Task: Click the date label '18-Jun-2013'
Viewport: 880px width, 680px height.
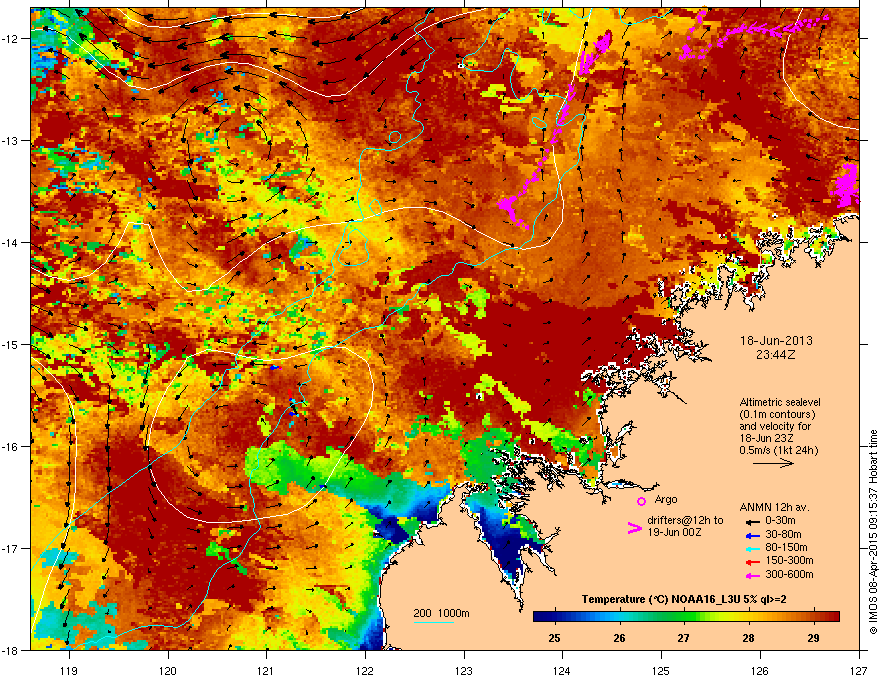Action: pyautogui.click(x=776, y=341)
